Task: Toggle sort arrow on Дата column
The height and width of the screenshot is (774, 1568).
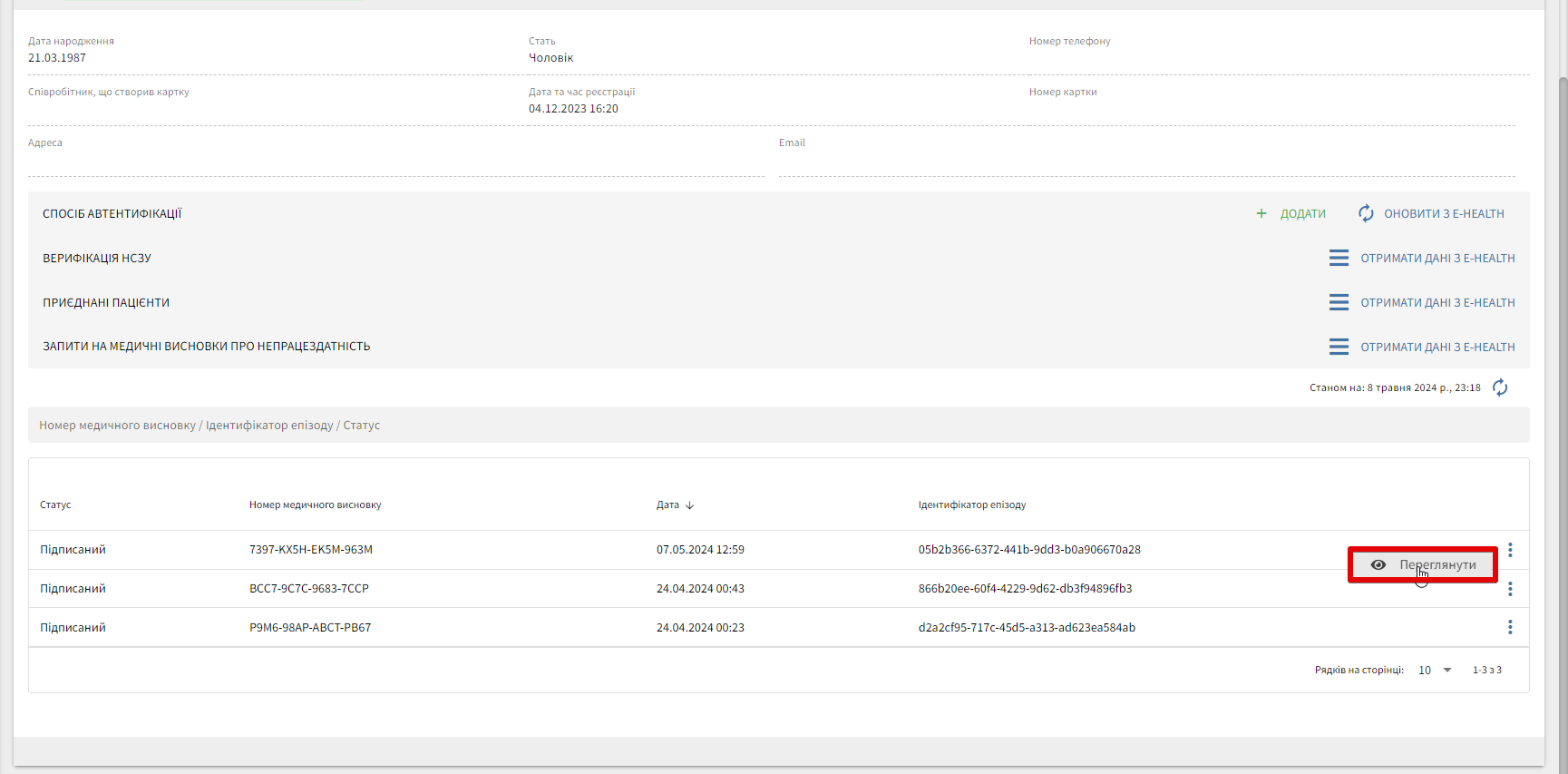Action: pos(690,505)
